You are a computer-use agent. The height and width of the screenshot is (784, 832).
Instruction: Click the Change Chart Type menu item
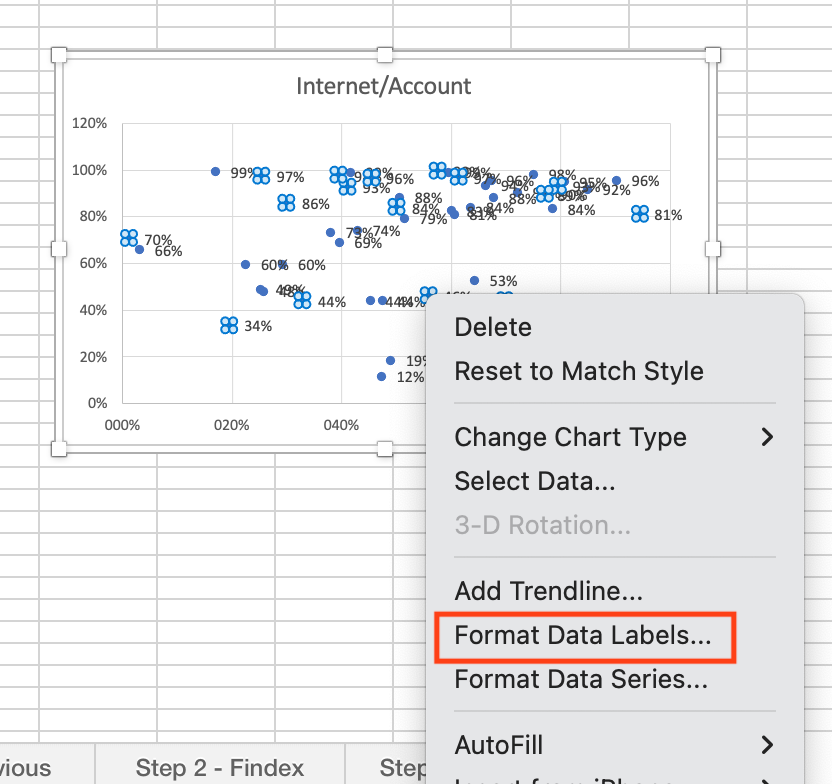click(570, 437)
